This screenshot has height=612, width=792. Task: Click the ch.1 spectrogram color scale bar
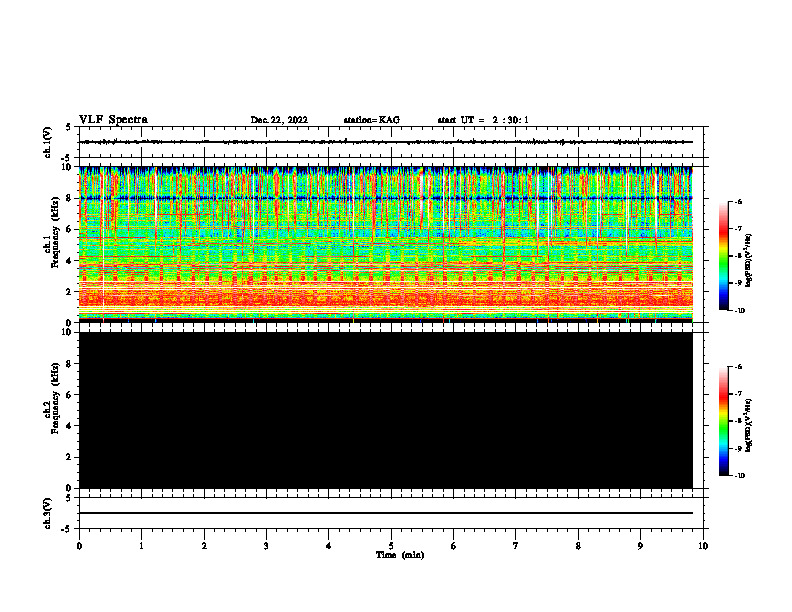pyautogui.click(x=723, y=256)
